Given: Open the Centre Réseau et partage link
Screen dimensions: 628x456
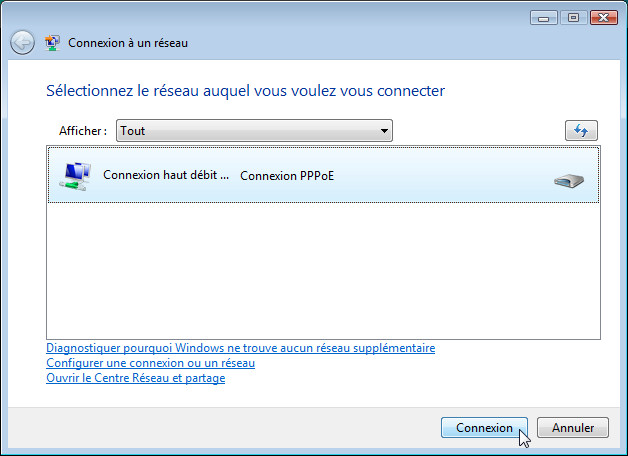Looking at the screenshot, I should coord(135,378).
